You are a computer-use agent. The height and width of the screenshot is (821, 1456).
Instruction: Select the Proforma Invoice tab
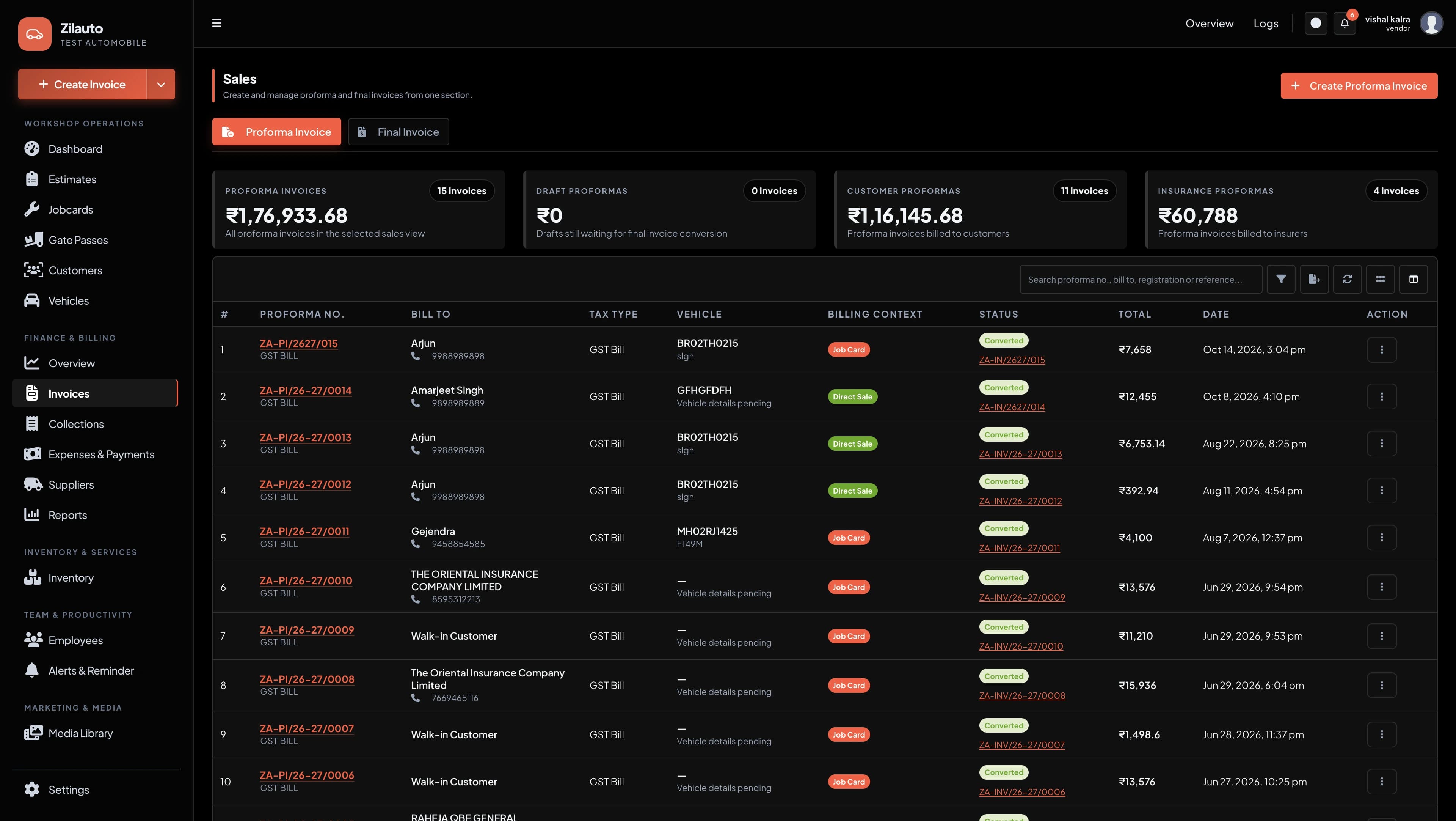(276, 132)
